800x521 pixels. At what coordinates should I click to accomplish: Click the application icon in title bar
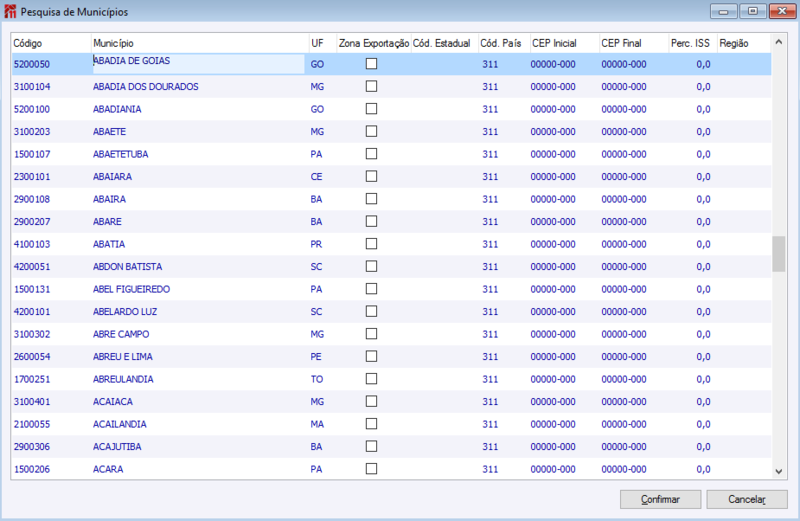click(10, 11)
